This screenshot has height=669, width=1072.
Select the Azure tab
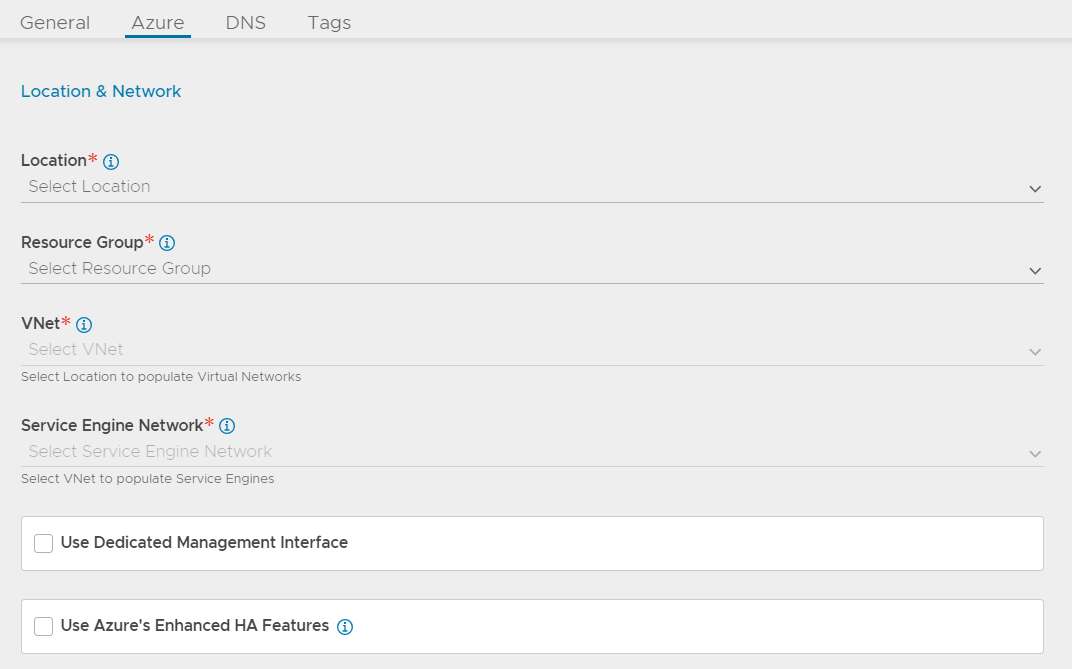158,22
